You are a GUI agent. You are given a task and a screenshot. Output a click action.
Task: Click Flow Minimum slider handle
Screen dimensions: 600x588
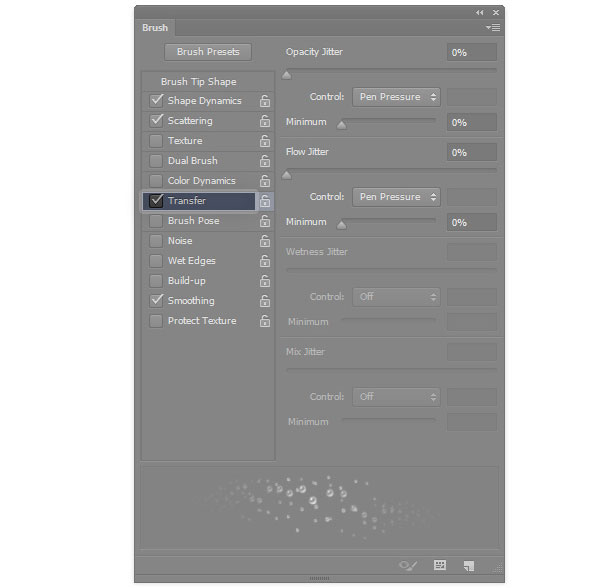(342, 225)
